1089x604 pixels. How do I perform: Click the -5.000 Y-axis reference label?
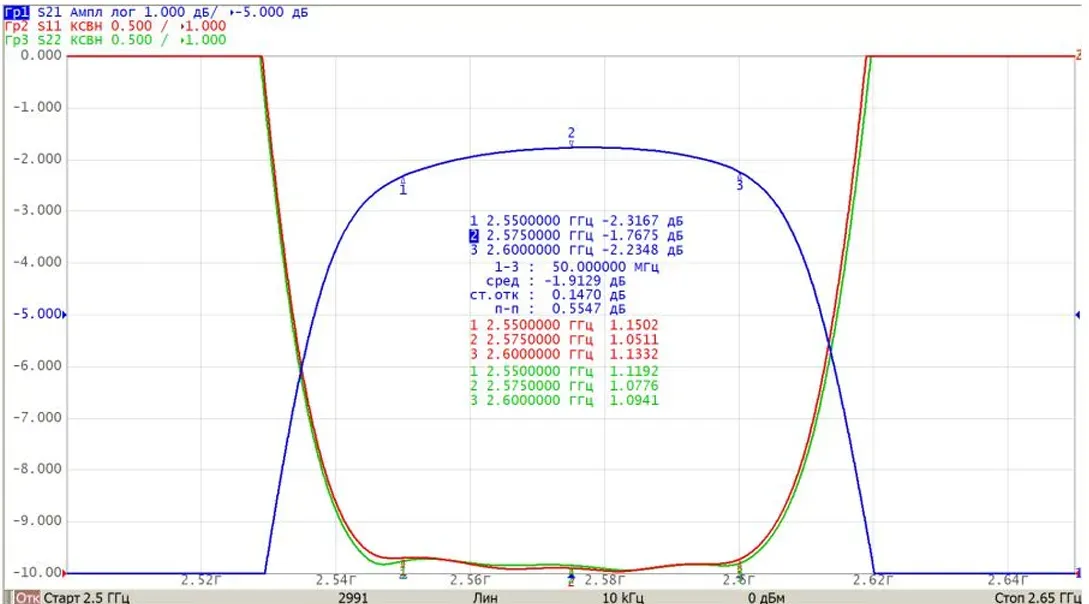[38, 314]
